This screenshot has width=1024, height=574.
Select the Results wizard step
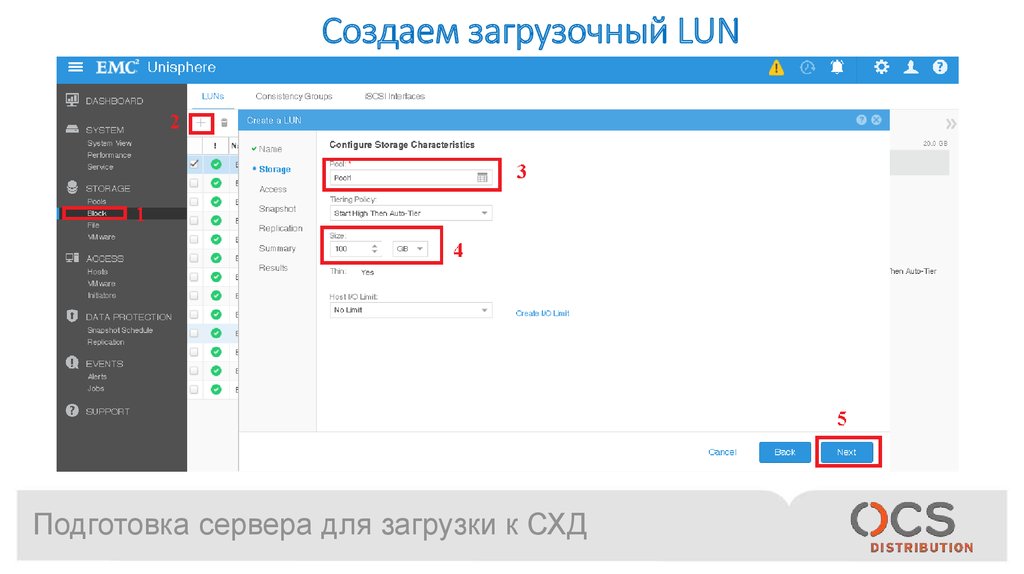click(273, 268)
